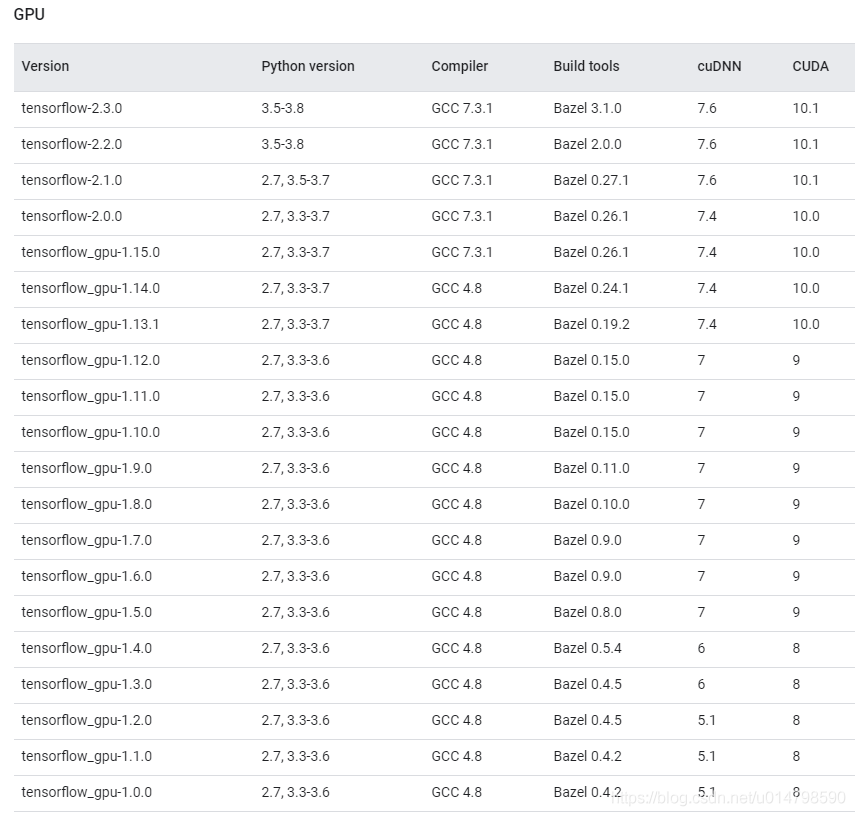This screenshot has height=816, width=855.
Task: Click the Bazel 0.10.0 cell
Action: (592, 504)
